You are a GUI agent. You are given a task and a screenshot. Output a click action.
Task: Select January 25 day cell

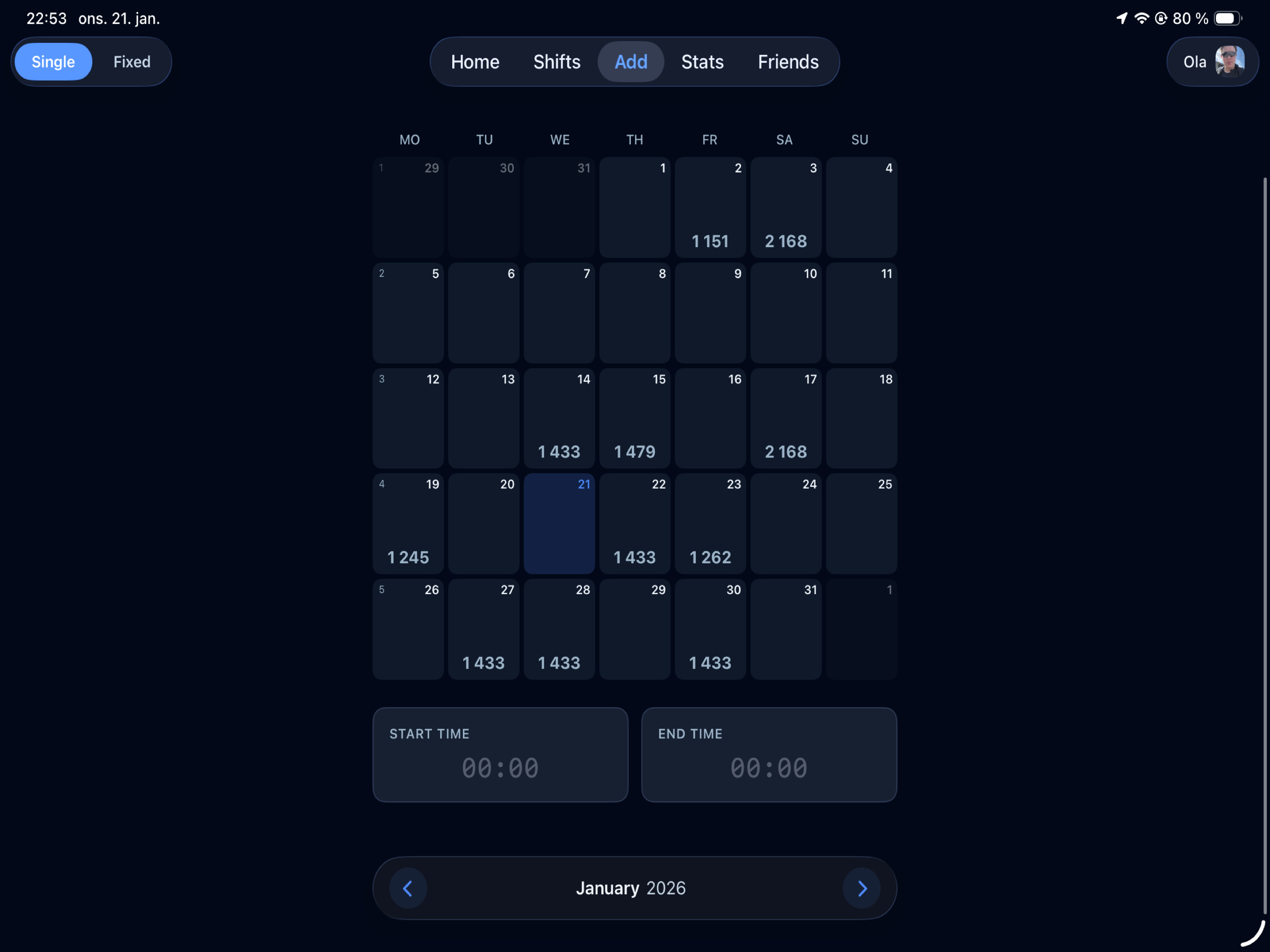pos(861,524)
